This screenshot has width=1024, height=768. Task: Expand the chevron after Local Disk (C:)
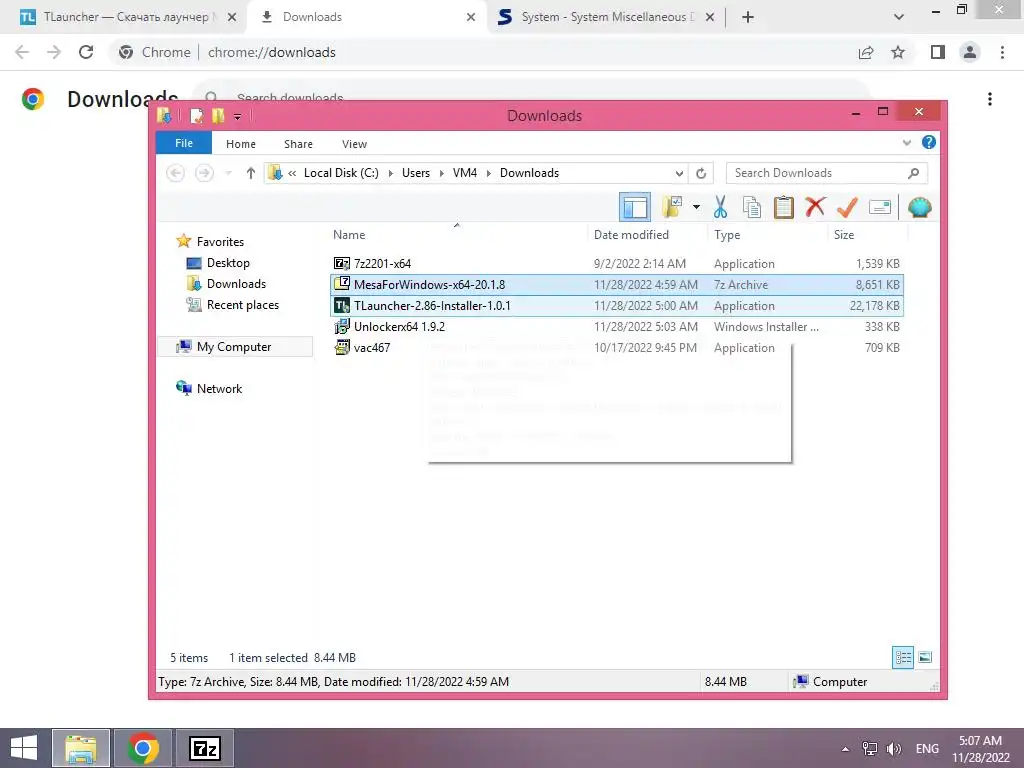click(391, 173)
